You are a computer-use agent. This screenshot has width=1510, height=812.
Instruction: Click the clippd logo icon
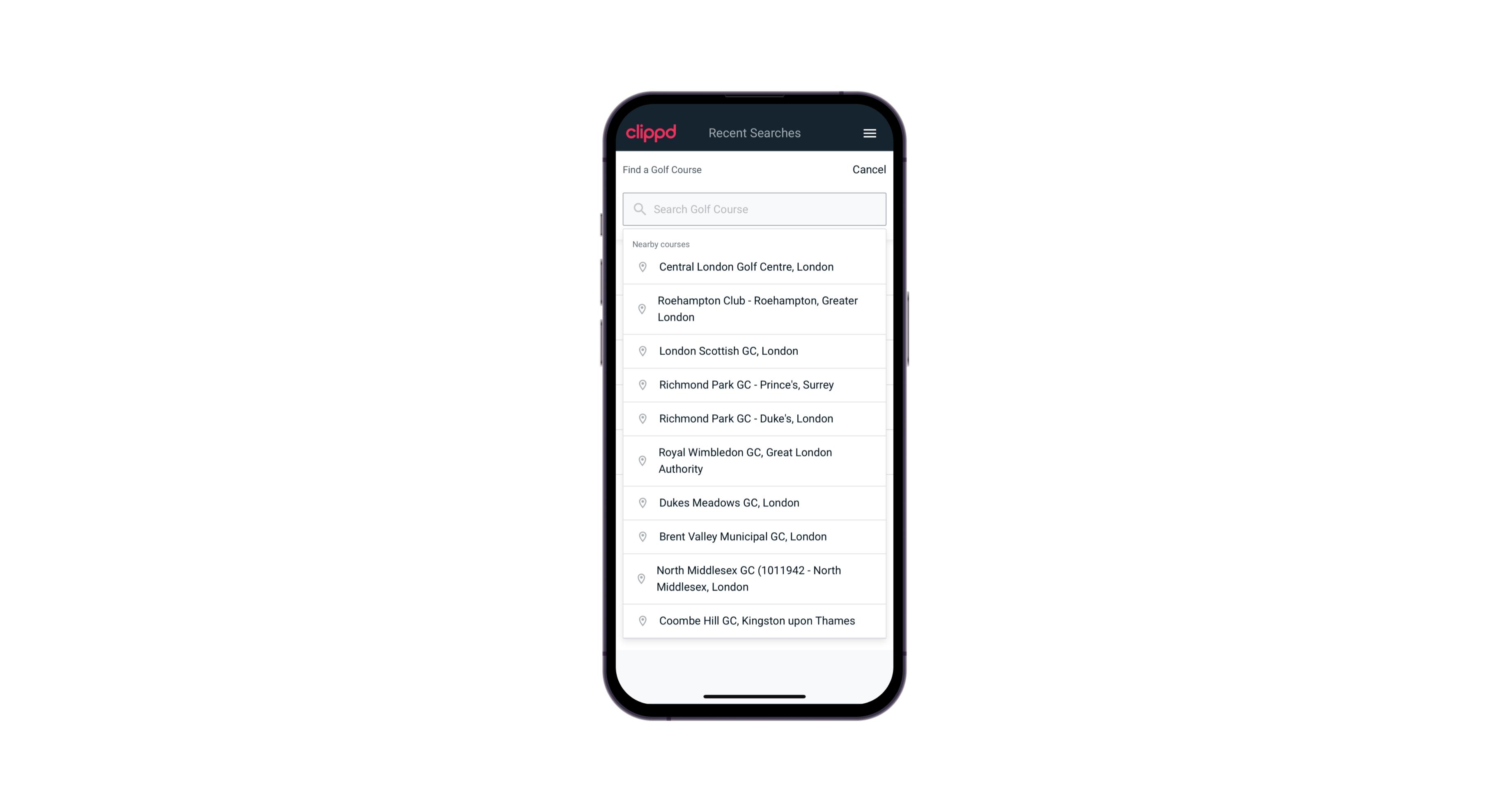[x=651, y=132]
